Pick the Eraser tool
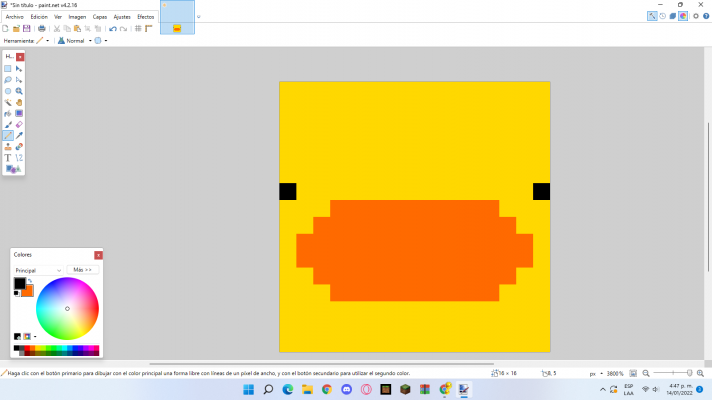Image resolution: width=712 pixels, height=400 pixels. [19, 124]
